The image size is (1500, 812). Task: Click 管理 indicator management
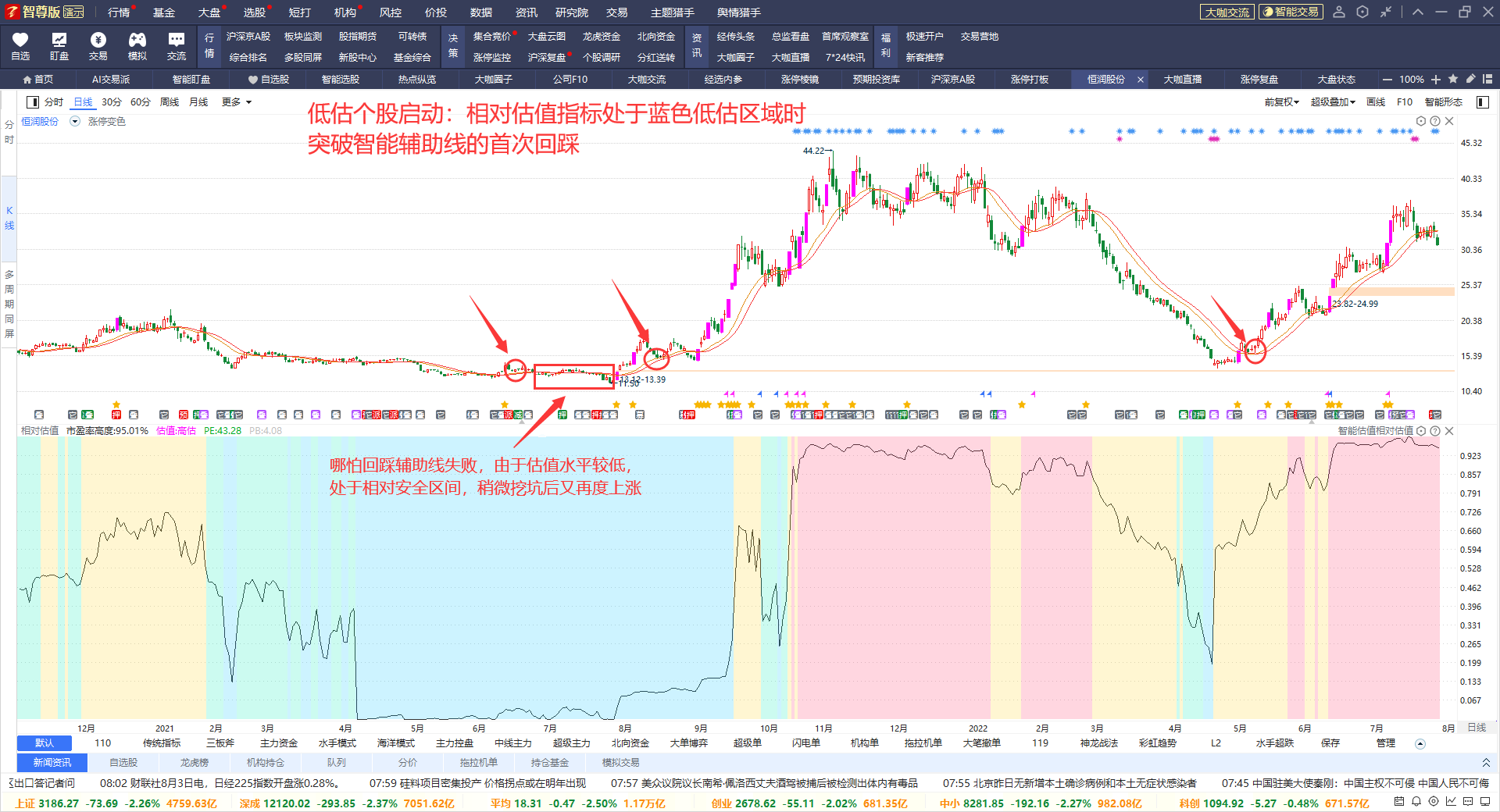[1386, 743]
